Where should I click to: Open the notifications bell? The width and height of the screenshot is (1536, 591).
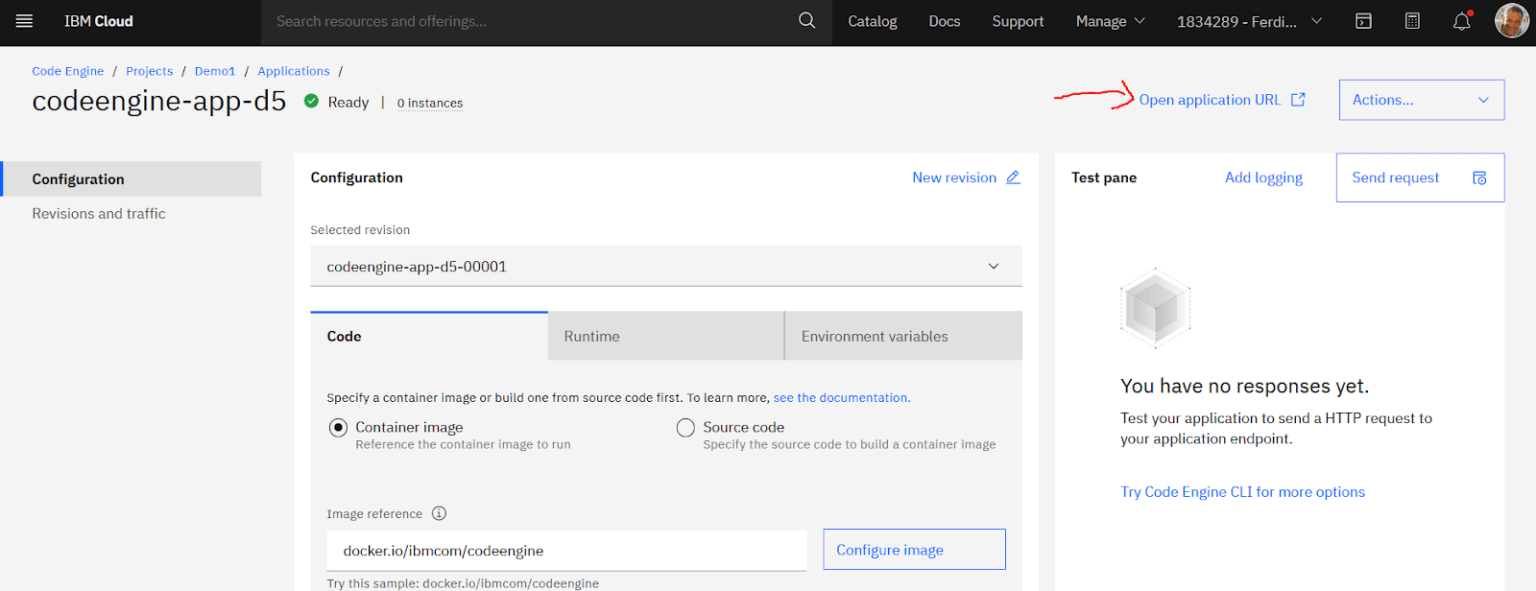1460,21
